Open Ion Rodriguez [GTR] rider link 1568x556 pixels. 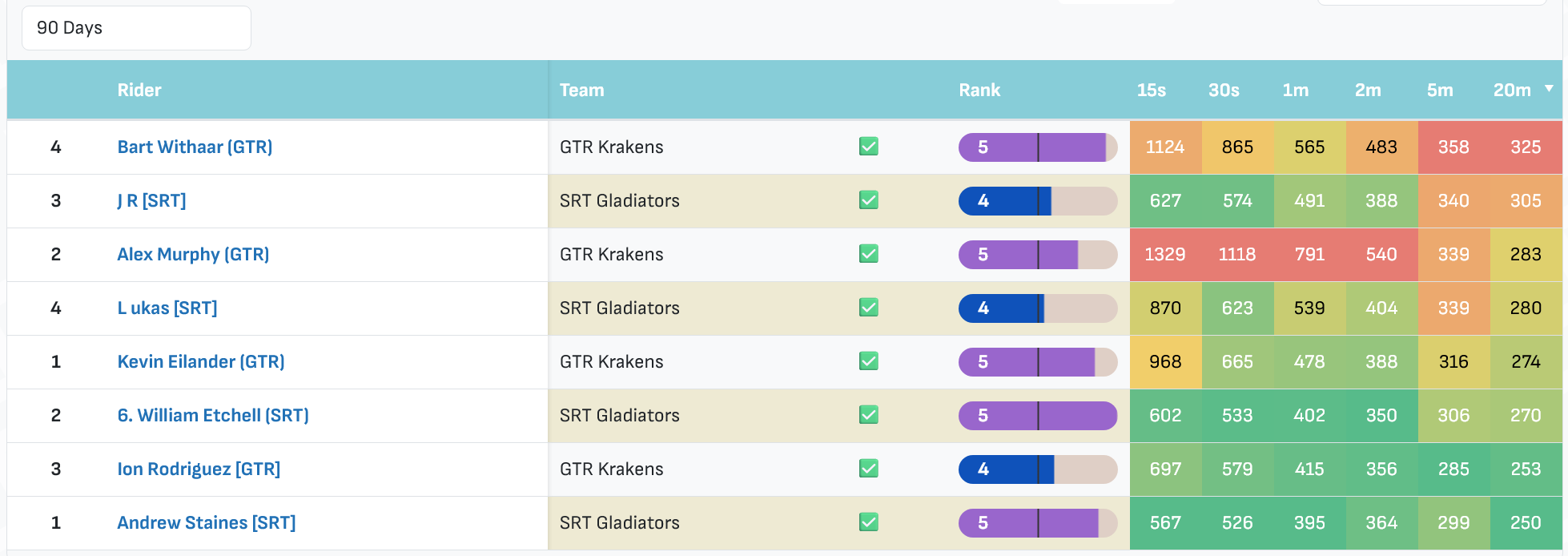pyautogui.click(x=199, y=469)
